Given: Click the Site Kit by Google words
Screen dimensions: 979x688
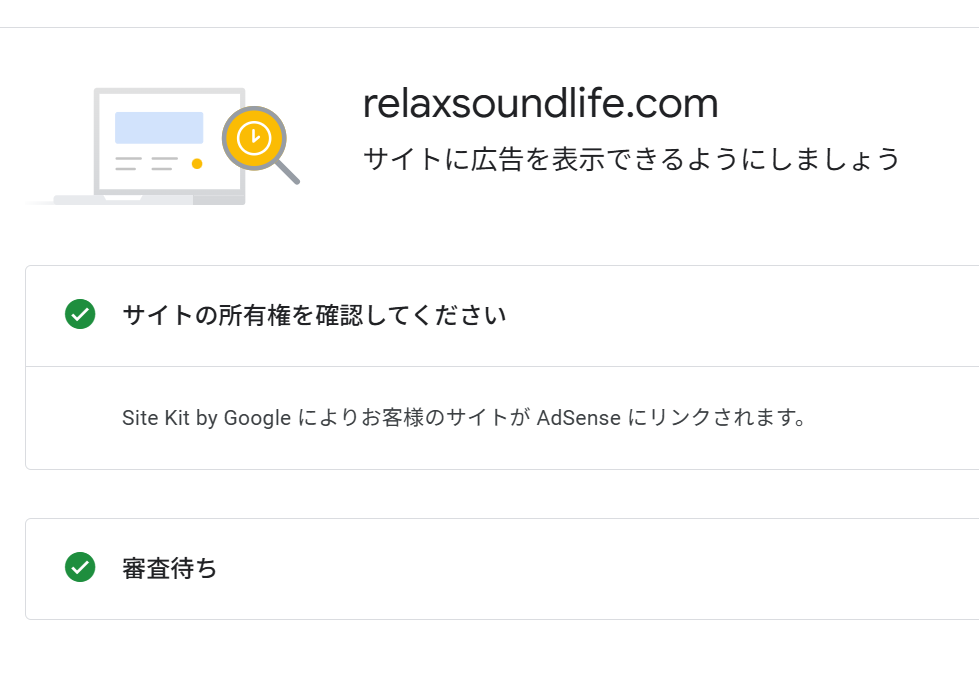Looking at the screenshot, I should coord(207,418).
